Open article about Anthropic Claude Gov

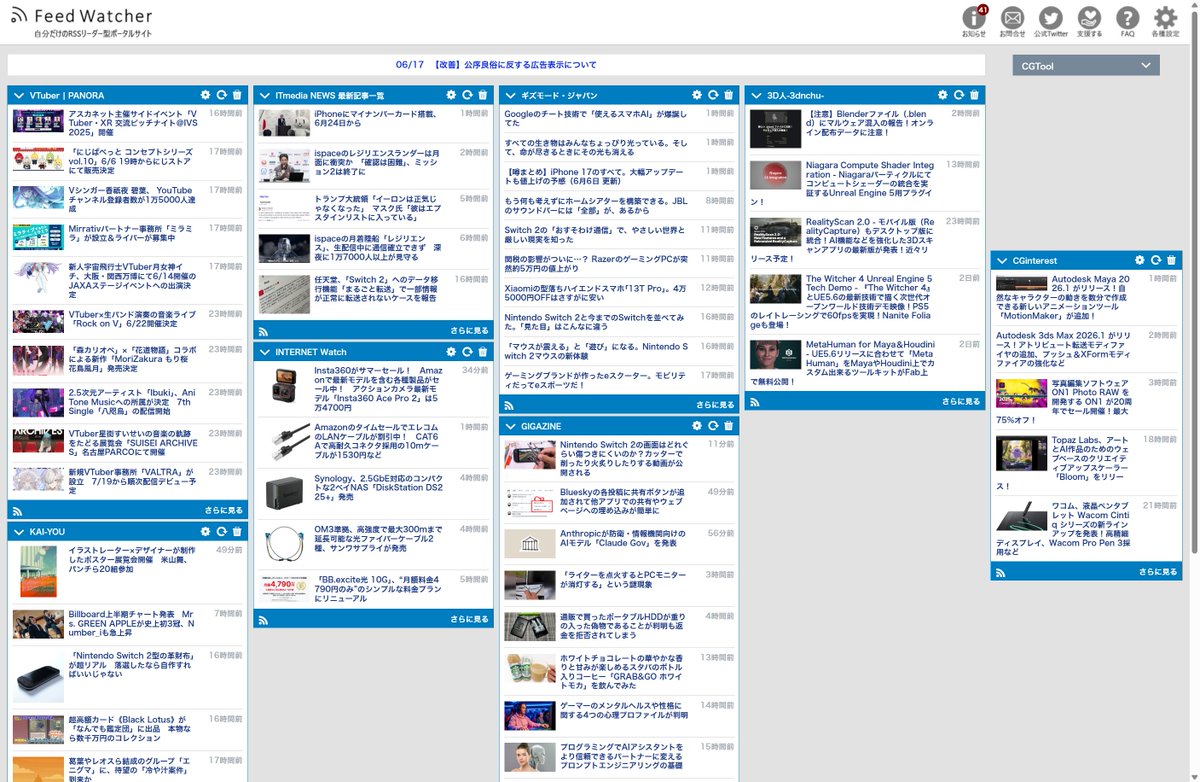tap(623, 538)
